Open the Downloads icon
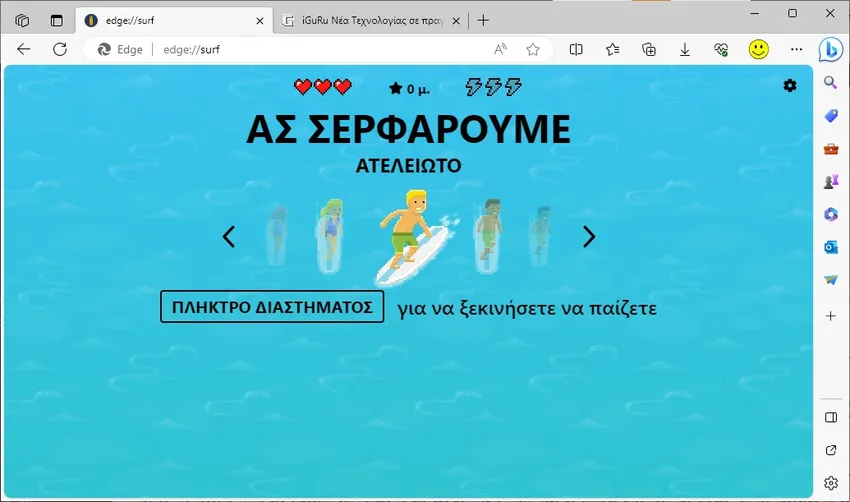This screenshot has height=502, width=850. [685, 49]
